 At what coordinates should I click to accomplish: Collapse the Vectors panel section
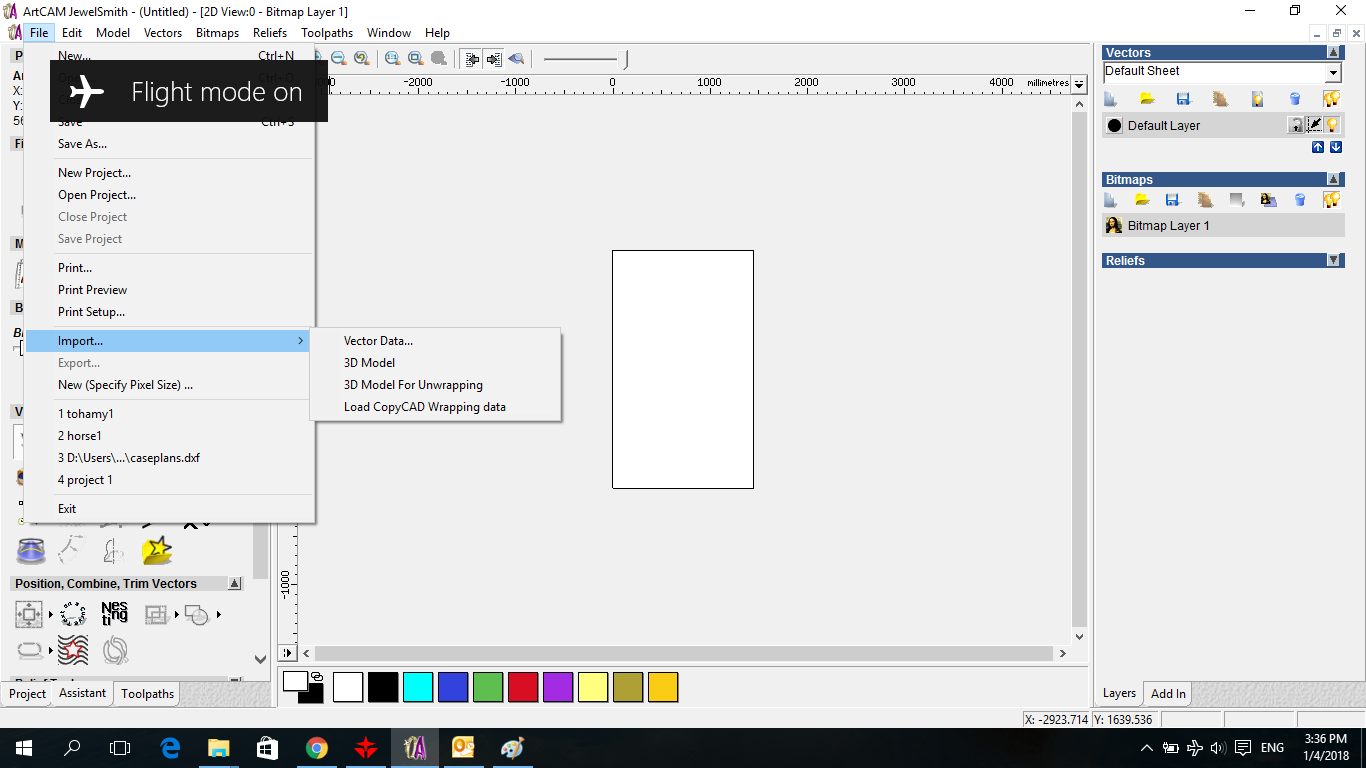point(1334,52)
